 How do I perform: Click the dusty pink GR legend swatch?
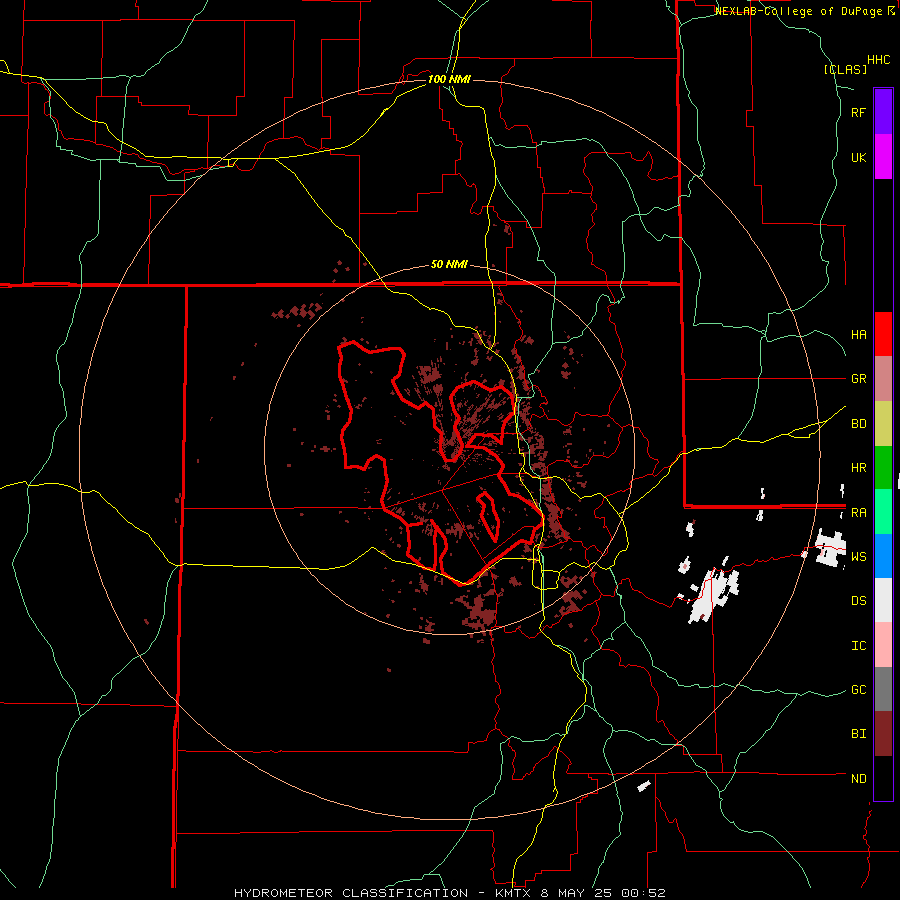point(883,379)
